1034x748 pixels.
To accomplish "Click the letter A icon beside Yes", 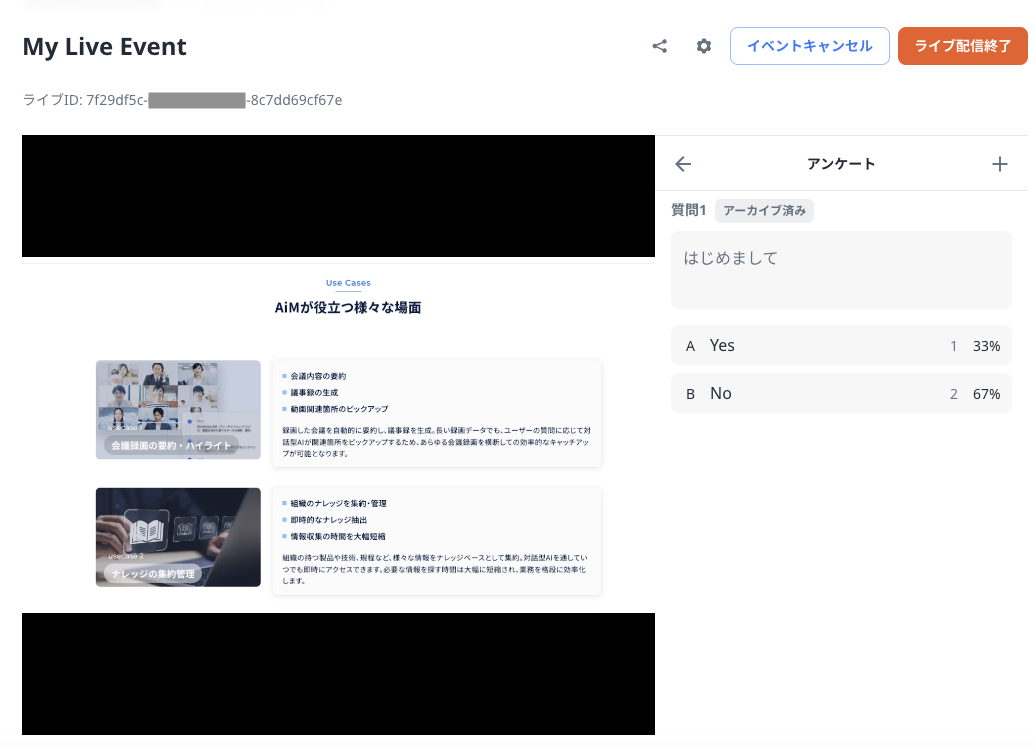I will tap(690, 345).
